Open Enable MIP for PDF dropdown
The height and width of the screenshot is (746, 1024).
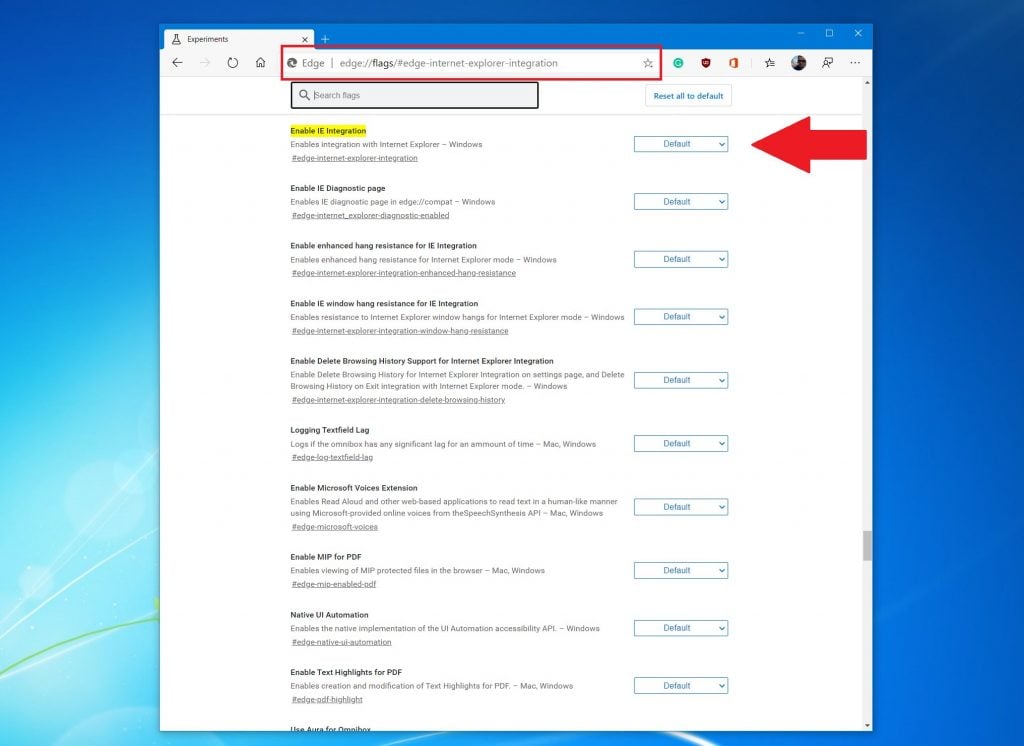coord(680,570)
